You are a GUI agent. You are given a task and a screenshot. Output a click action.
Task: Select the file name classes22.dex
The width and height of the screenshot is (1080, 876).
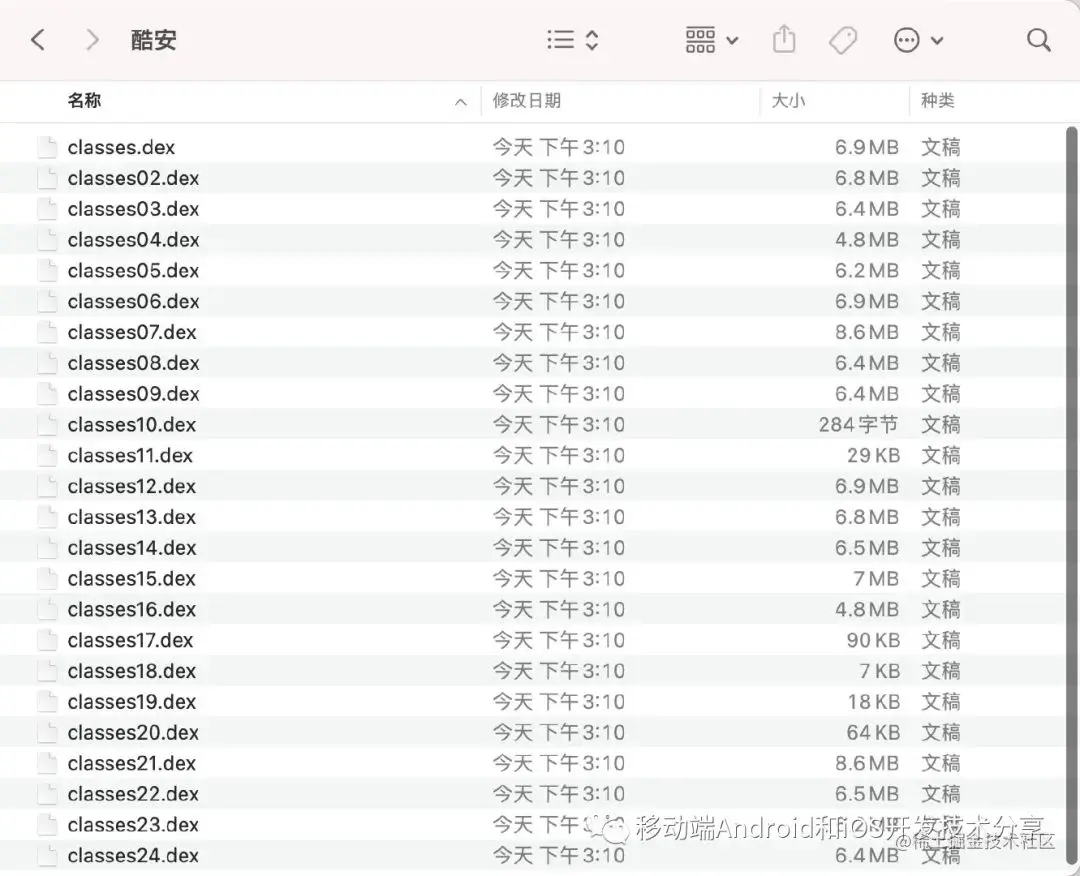pos(134,794)
